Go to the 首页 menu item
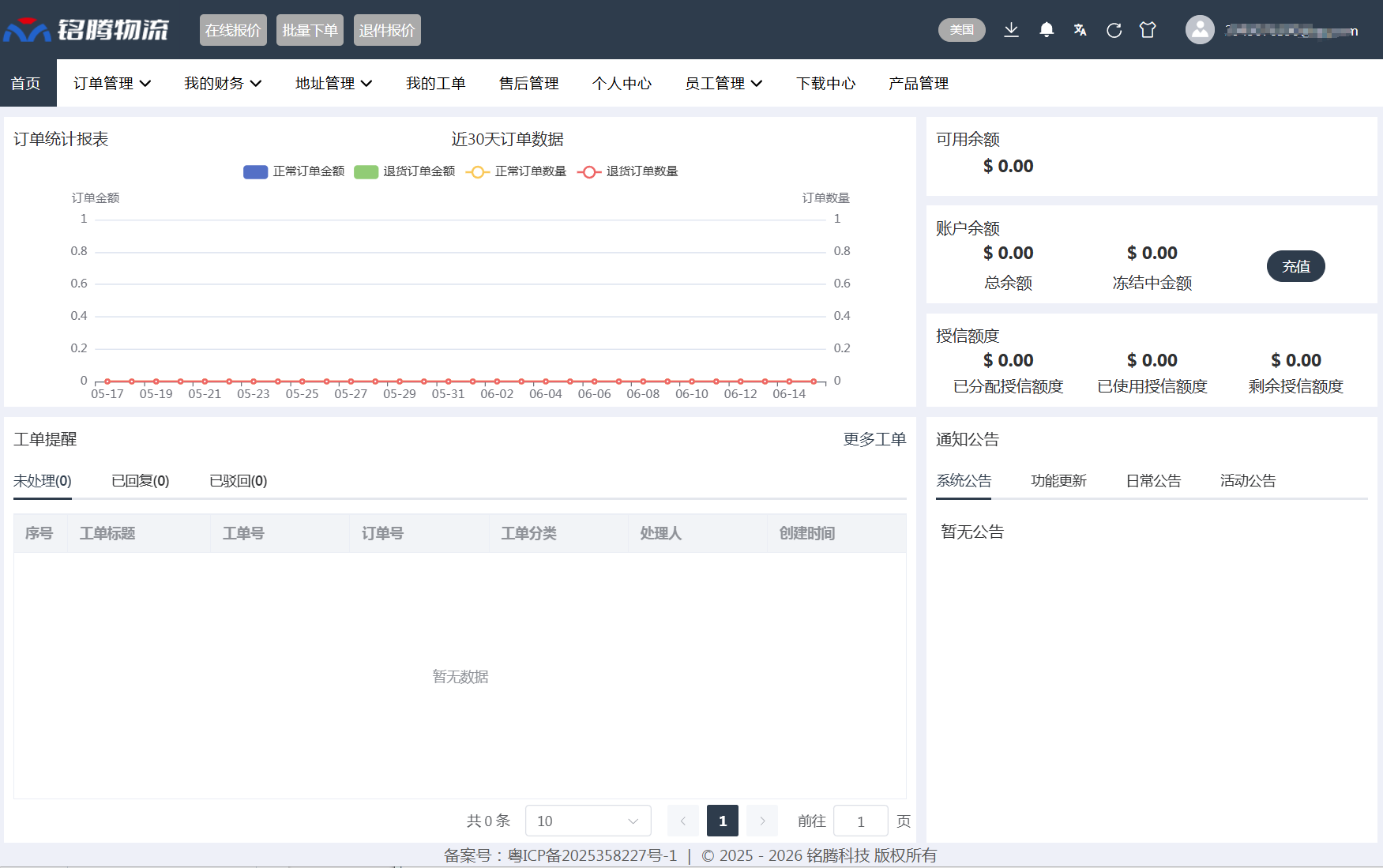Image resolution: width=1383 pixels, height=868 pixels. pyautogui.click(x=28, y=83)
